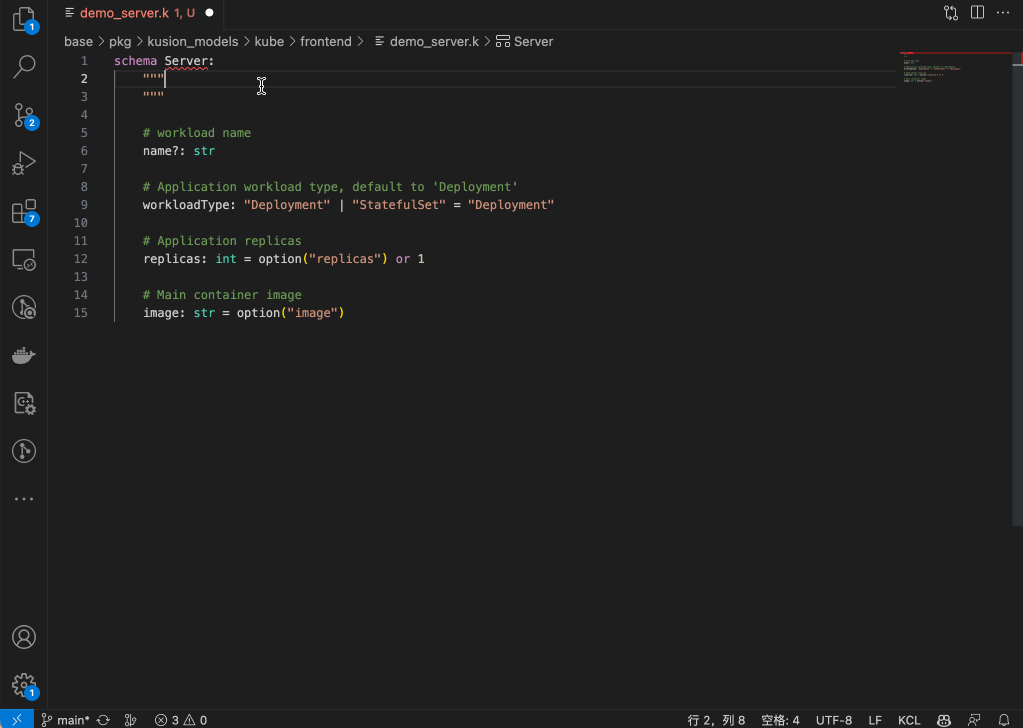Click the frontend folder in breadcrumbs
Viewport: 1023px width, 728px height.
click(x=326, y=41)
